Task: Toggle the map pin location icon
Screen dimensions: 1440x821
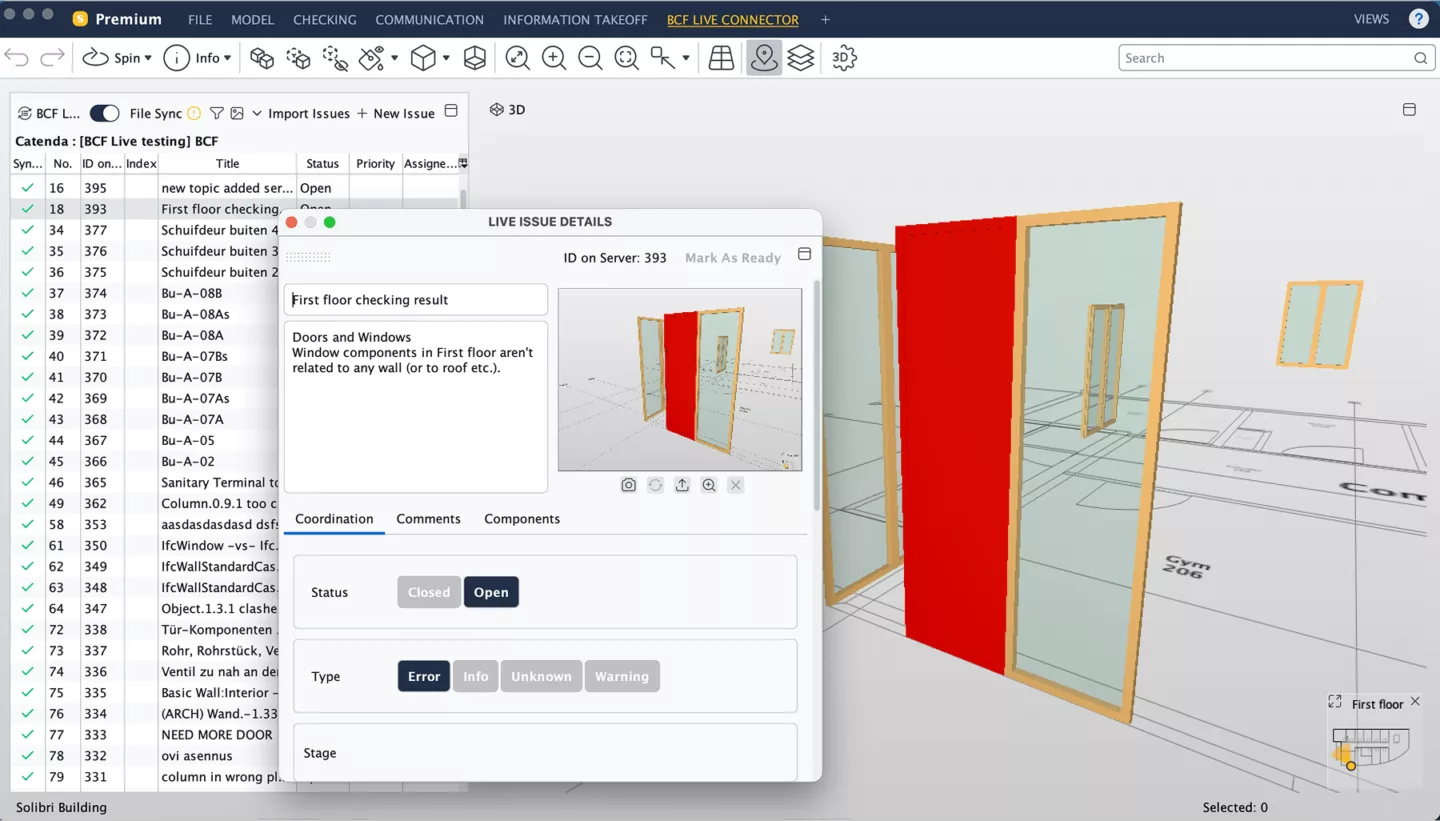Action: (x=764, y=58)
